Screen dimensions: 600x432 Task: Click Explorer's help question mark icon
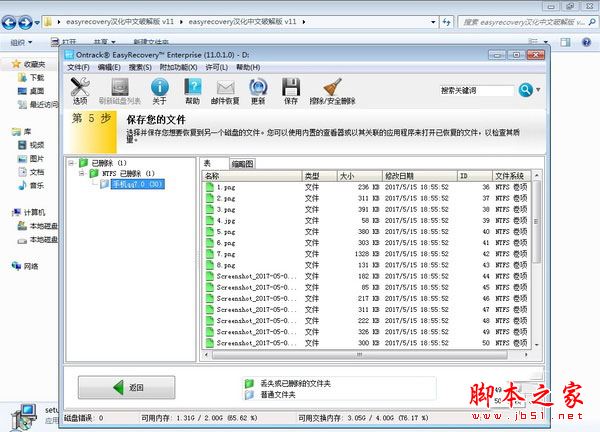[x=586, y=42]
